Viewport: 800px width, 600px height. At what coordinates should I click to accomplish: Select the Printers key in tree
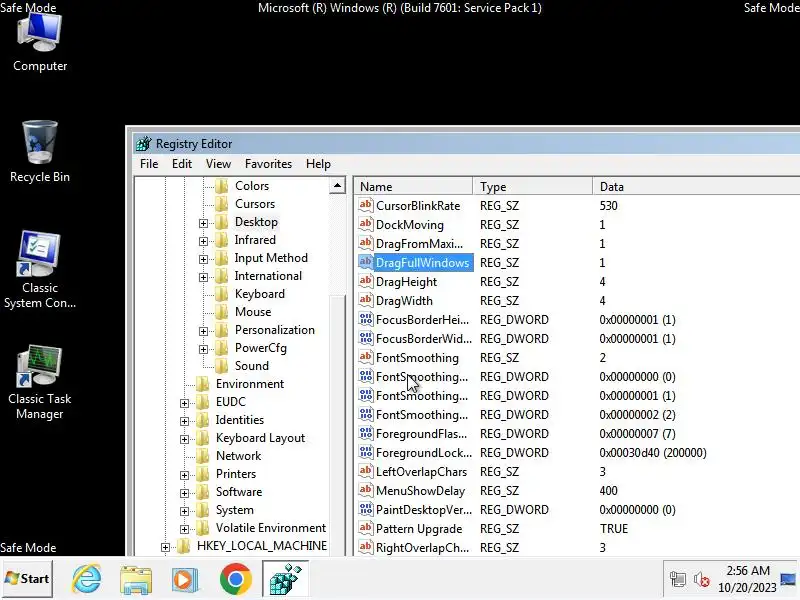236,473
